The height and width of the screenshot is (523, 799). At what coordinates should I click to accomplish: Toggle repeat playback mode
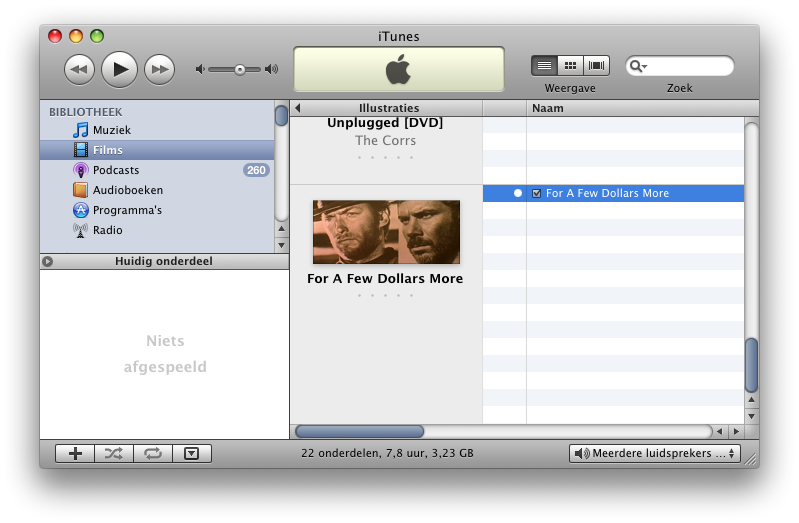(x=152, y=453)
